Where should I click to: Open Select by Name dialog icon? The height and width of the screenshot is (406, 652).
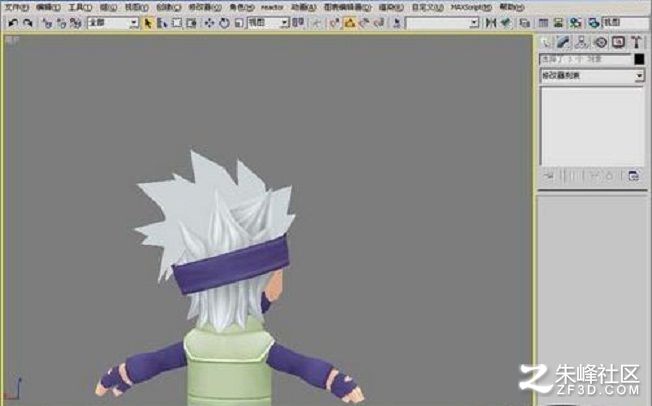[x=163, y=23]
